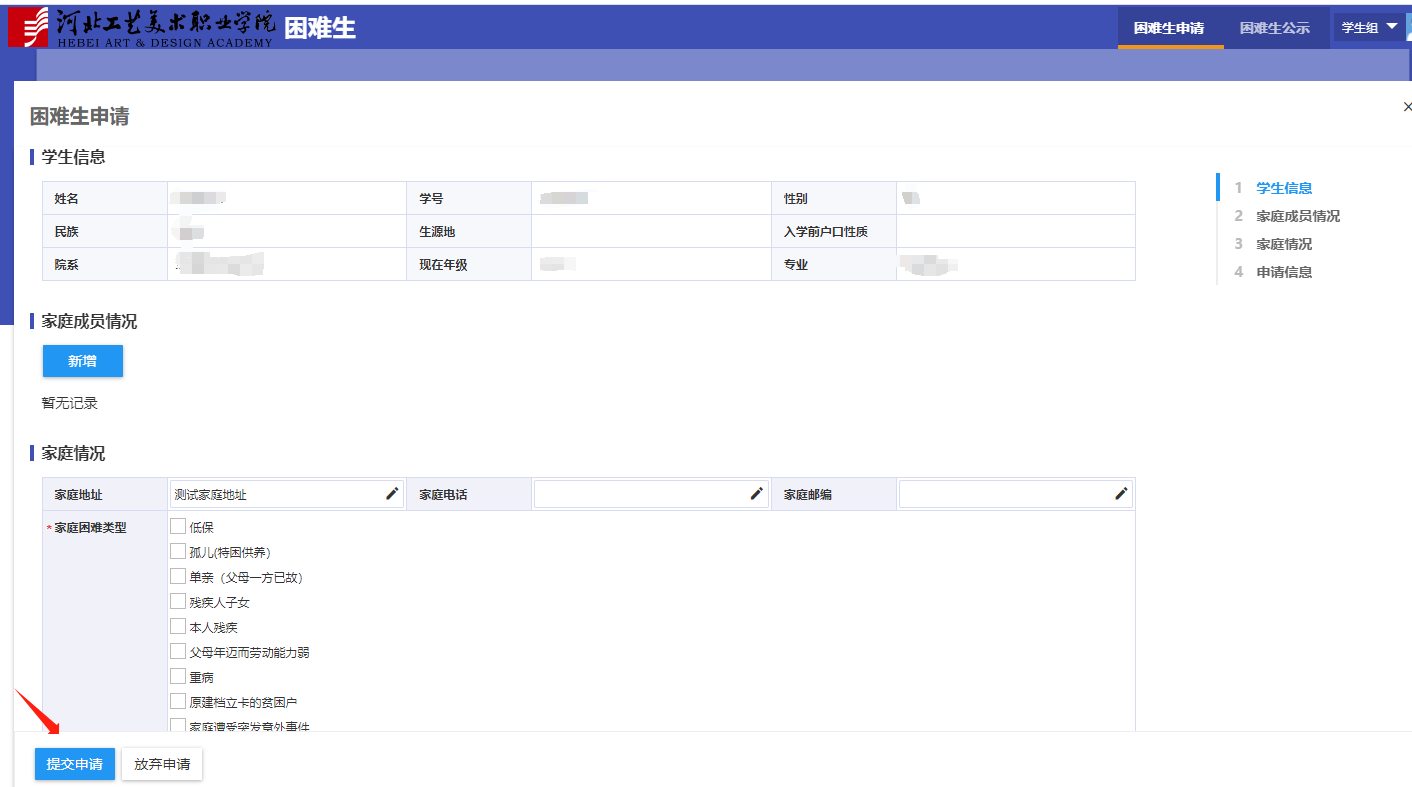This screenshot has width=1412, height=787.
Task: Click the 家庭电话 input field
Action: (x=640, y=494)
